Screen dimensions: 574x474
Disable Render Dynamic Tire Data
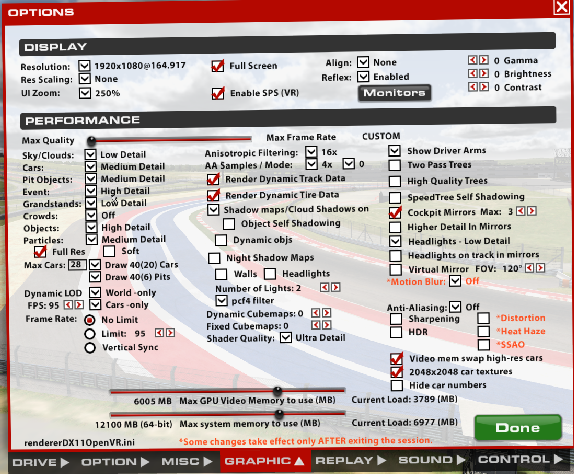coord(213,195)
